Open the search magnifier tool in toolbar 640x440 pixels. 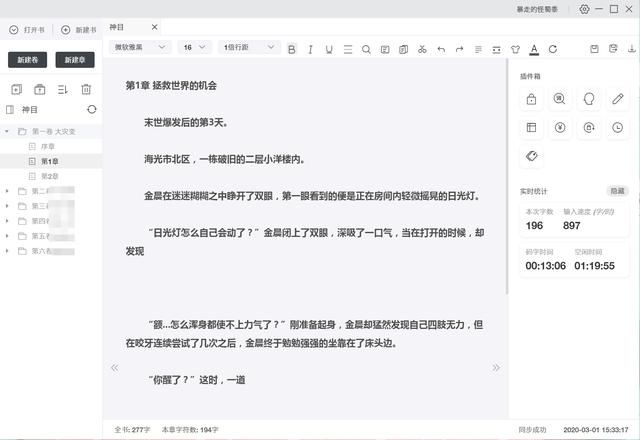(x=366, y=49)
